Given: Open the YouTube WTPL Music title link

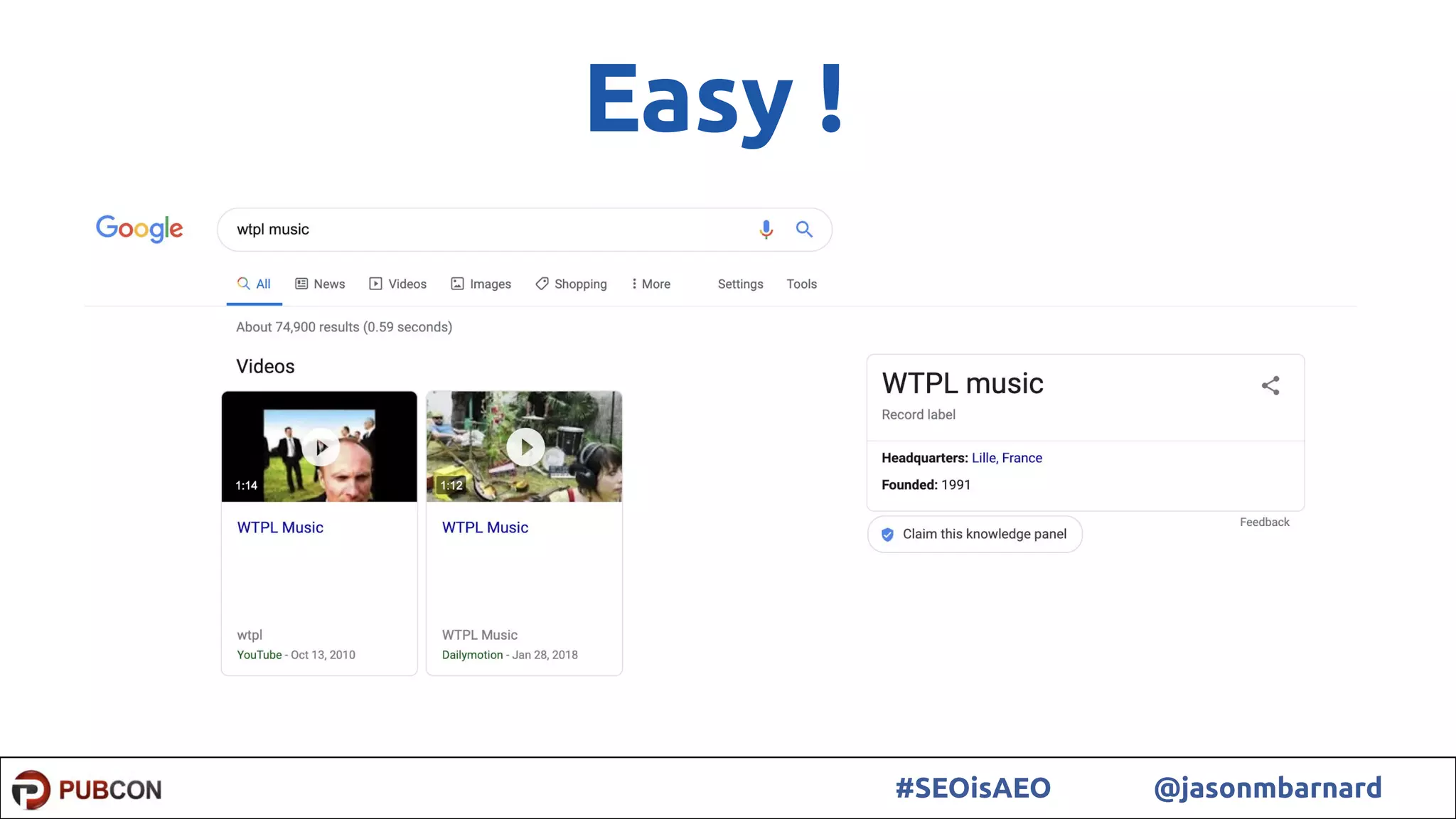Looking at the screenshot, I should tap(280, 528).
